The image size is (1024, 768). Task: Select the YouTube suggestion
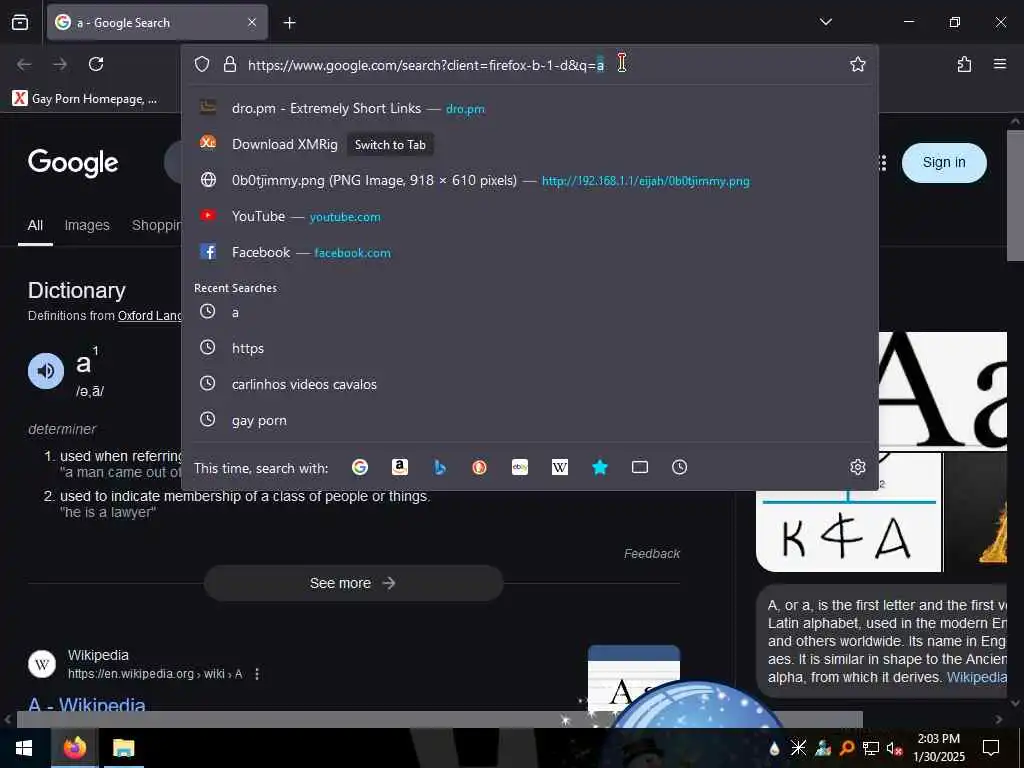[530, 216]
